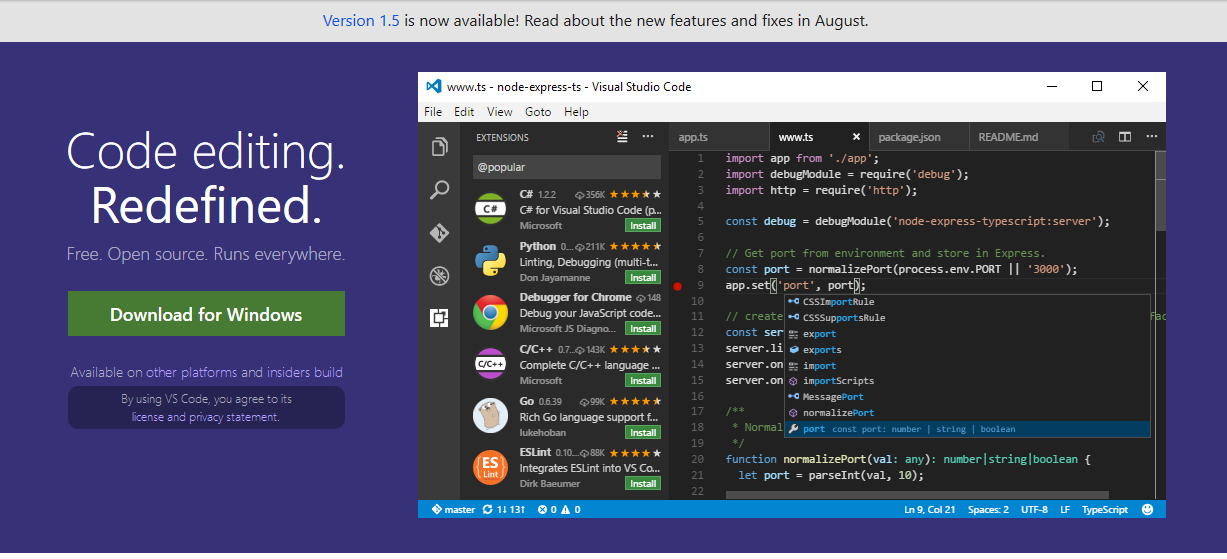Click the feedback smiley in the status bar
This screenshot has height=559, width=1227.
pyautogui.click(x=1147, y=509)
